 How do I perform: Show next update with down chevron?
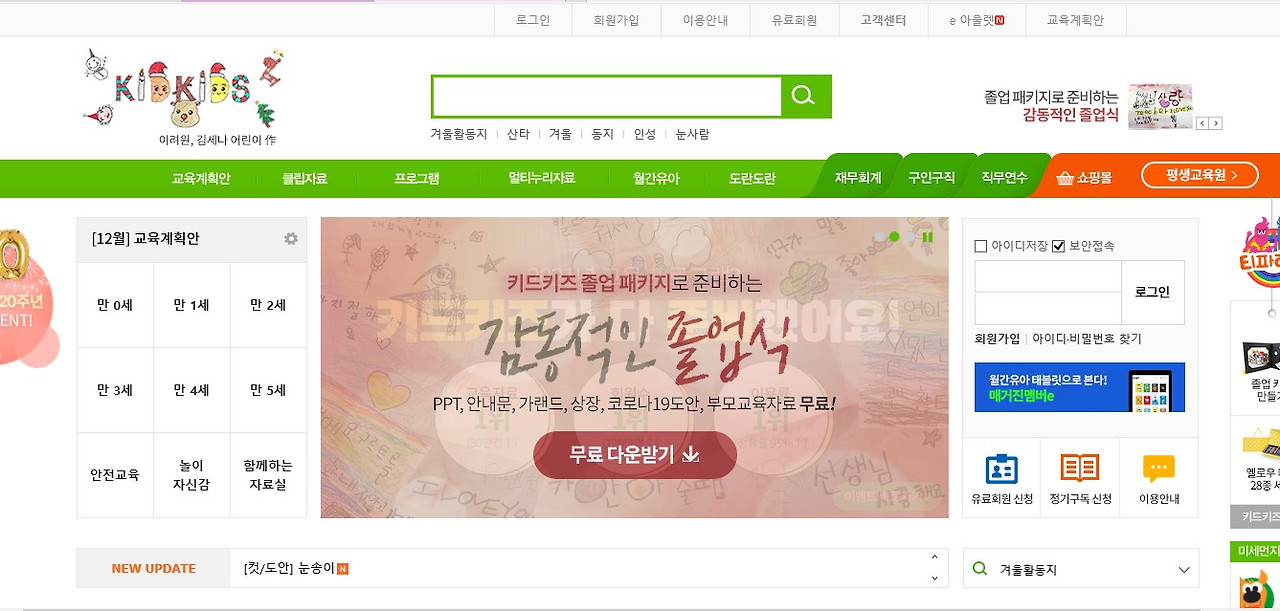[x=934, y=578]
